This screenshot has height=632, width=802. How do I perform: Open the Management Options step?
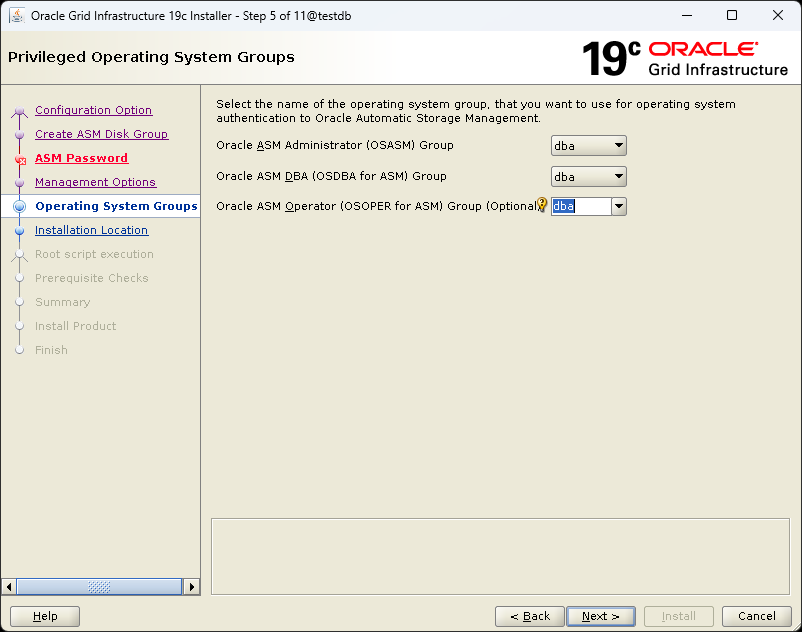(96, 182)
